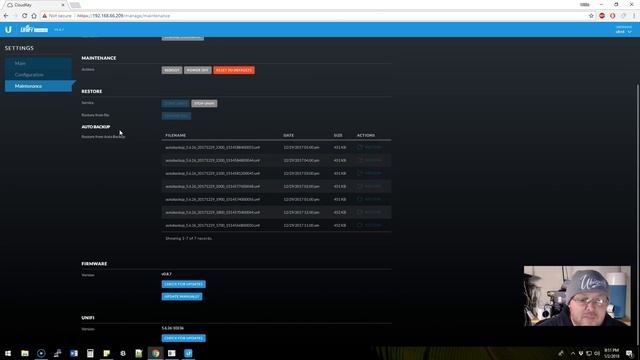Image resolution: width=640 pixels, height=360 pixels.
Task: Click the Start UniFi service button
Action: pyautogui.click(x=176, y=103)
